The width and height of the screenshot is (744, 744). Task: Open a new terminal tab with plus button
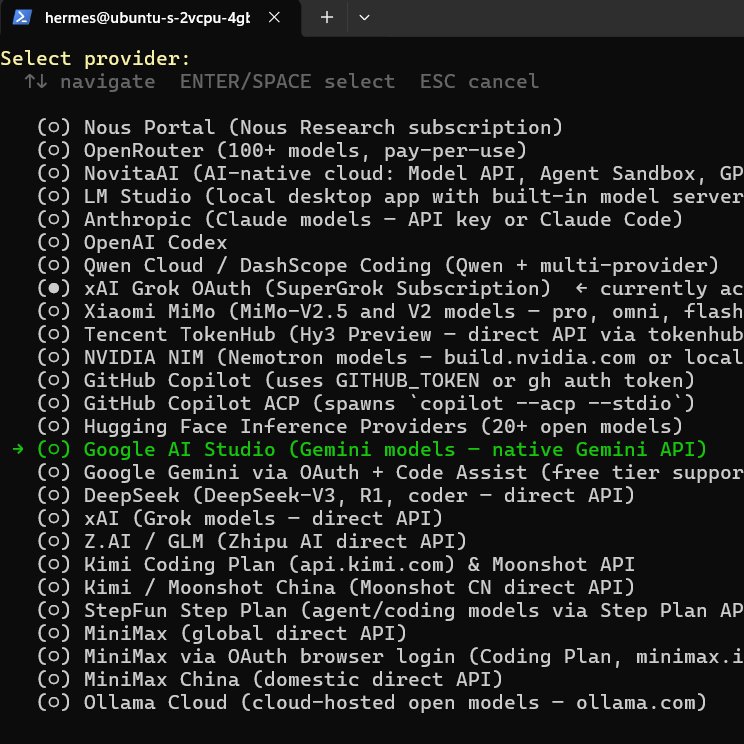[x=326, y=18]
